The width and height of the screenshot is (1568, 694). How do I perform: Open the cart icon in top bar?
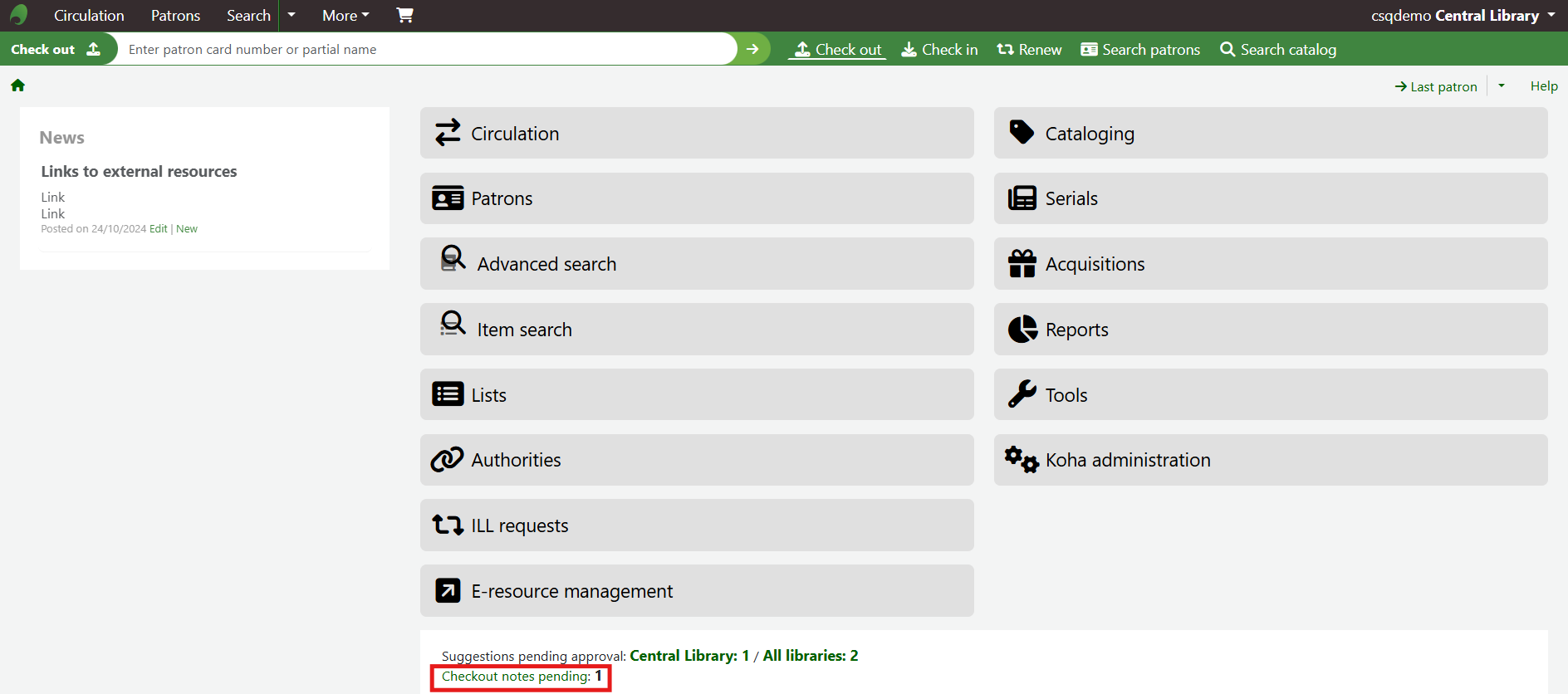tap(404, 15)
